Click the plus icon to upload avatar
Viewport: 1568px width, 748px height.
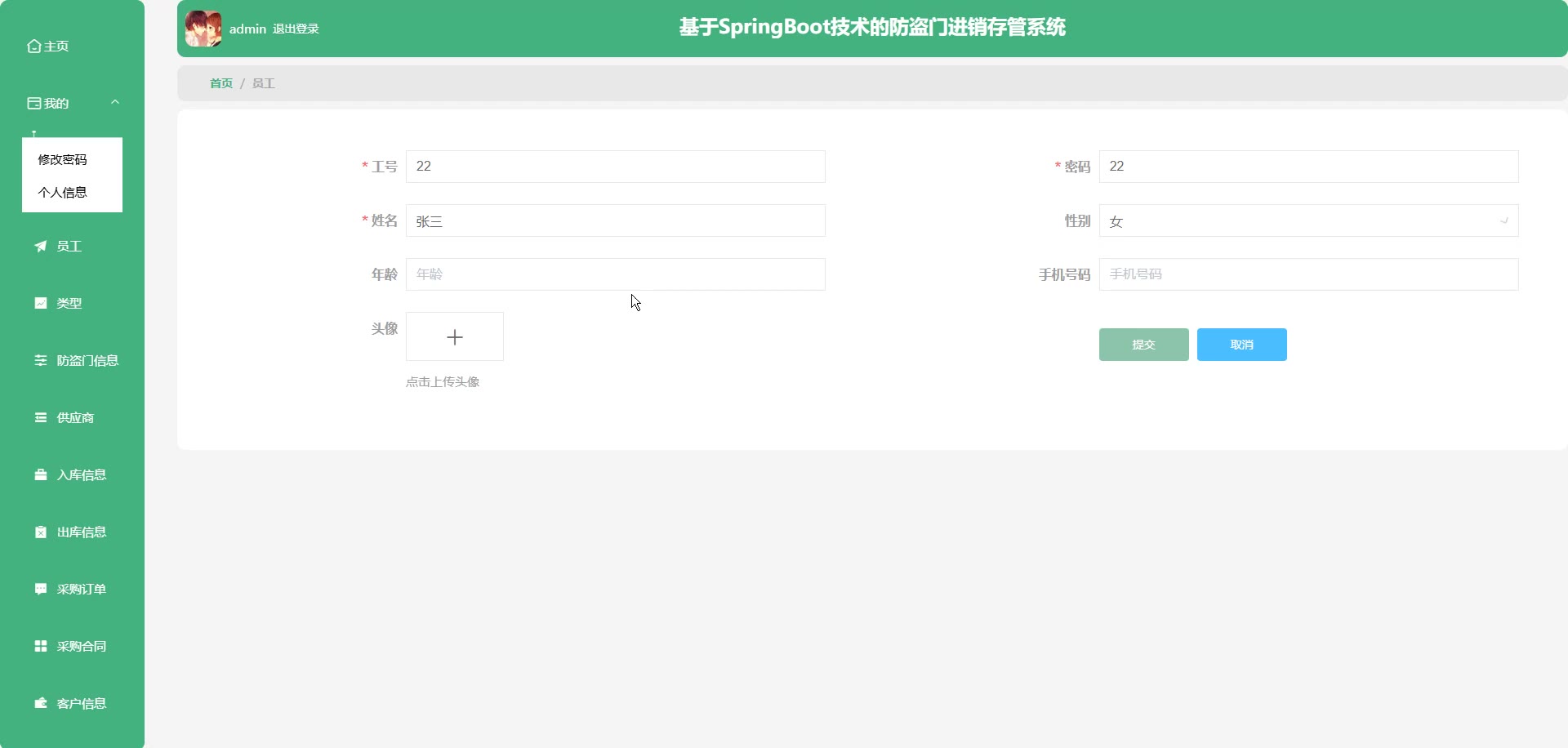coord(455,336)
